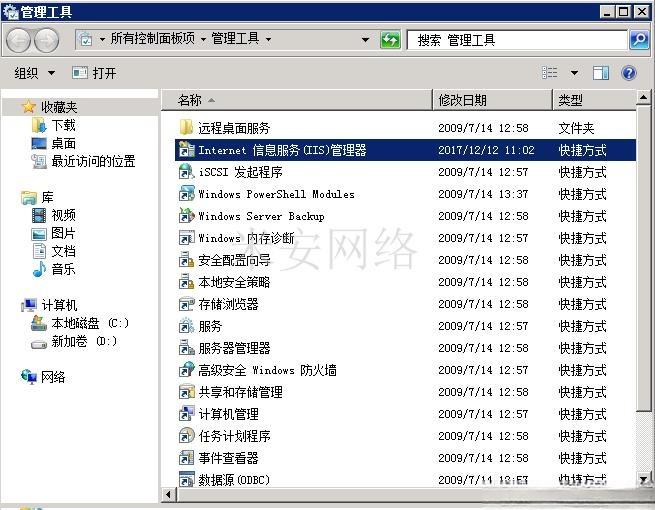This screenshot has height=510, width=655.
Task: Click the vertical scrollbar up arrow
Action: (643, 97)
